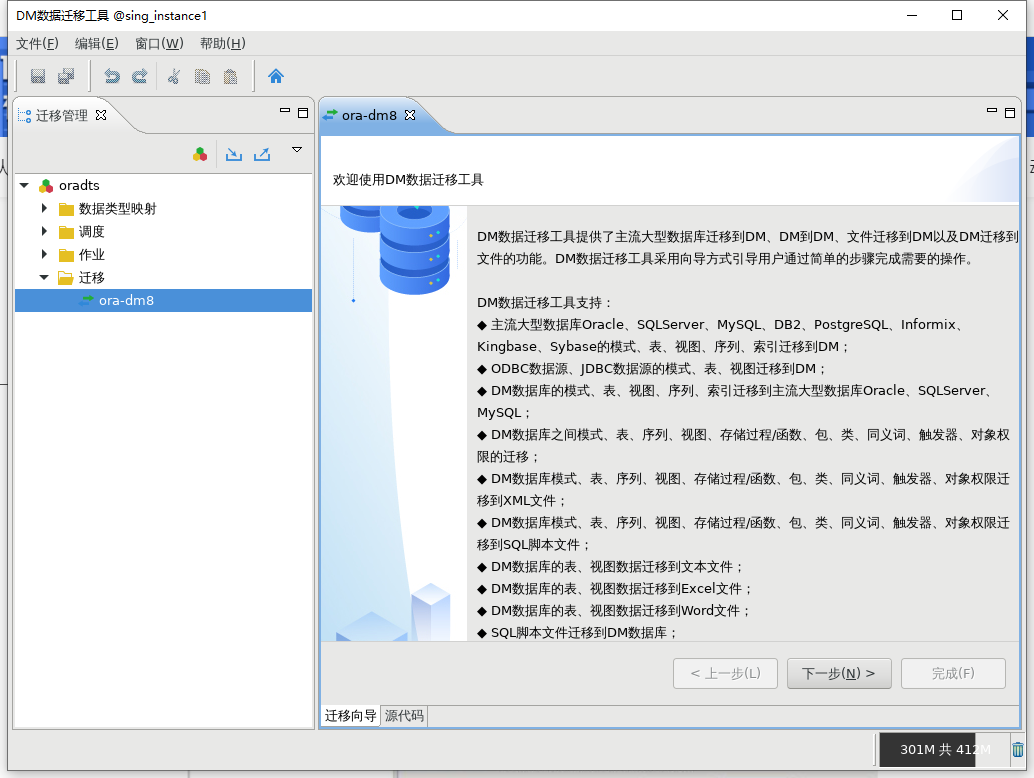1034x778 pixels.
Task: Click the export icon in 迁移管理 toolbar
Action: [262, 154]
